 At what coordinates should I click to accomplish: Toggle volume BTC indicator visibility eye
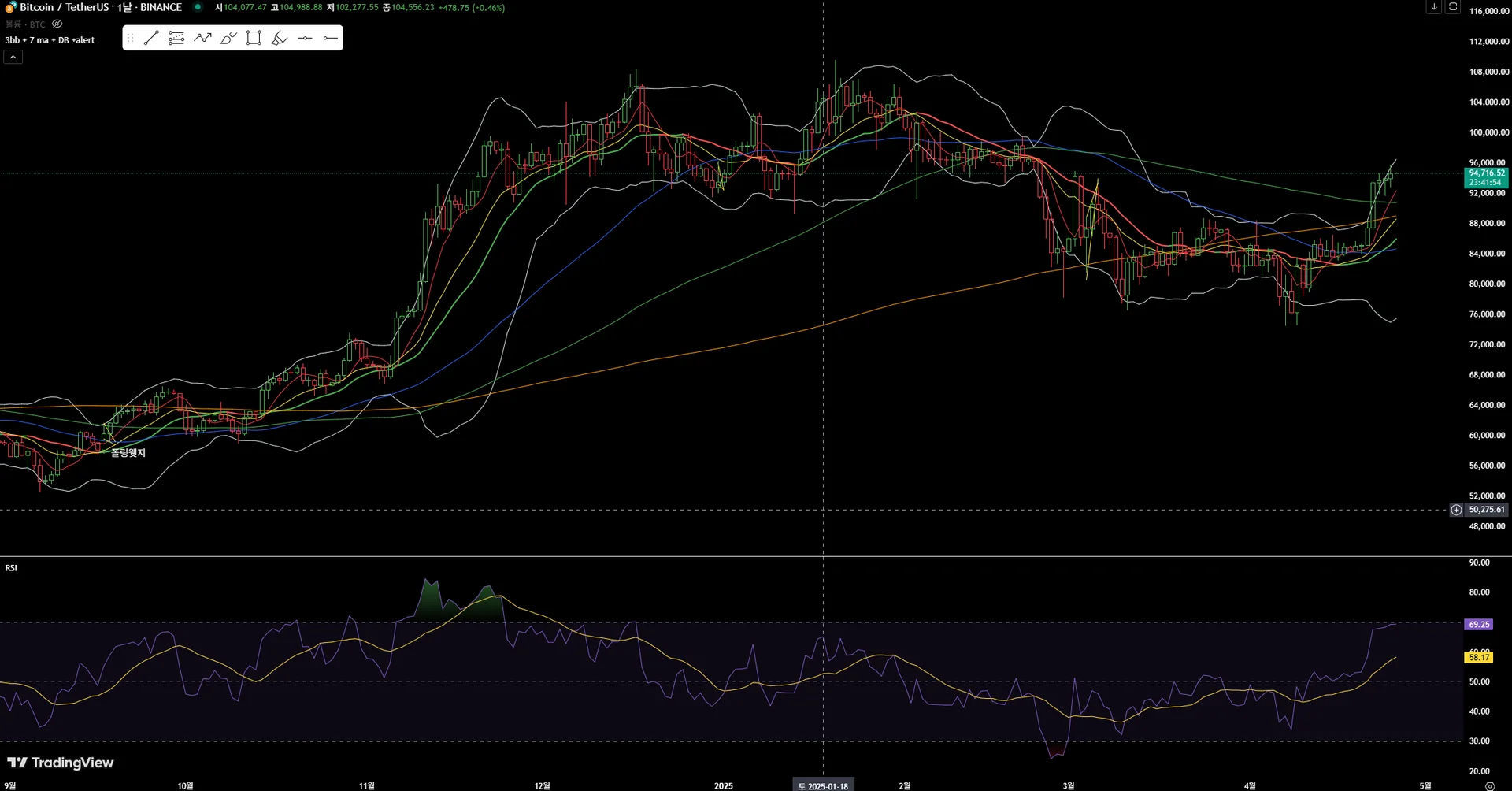tap(57, 24)
